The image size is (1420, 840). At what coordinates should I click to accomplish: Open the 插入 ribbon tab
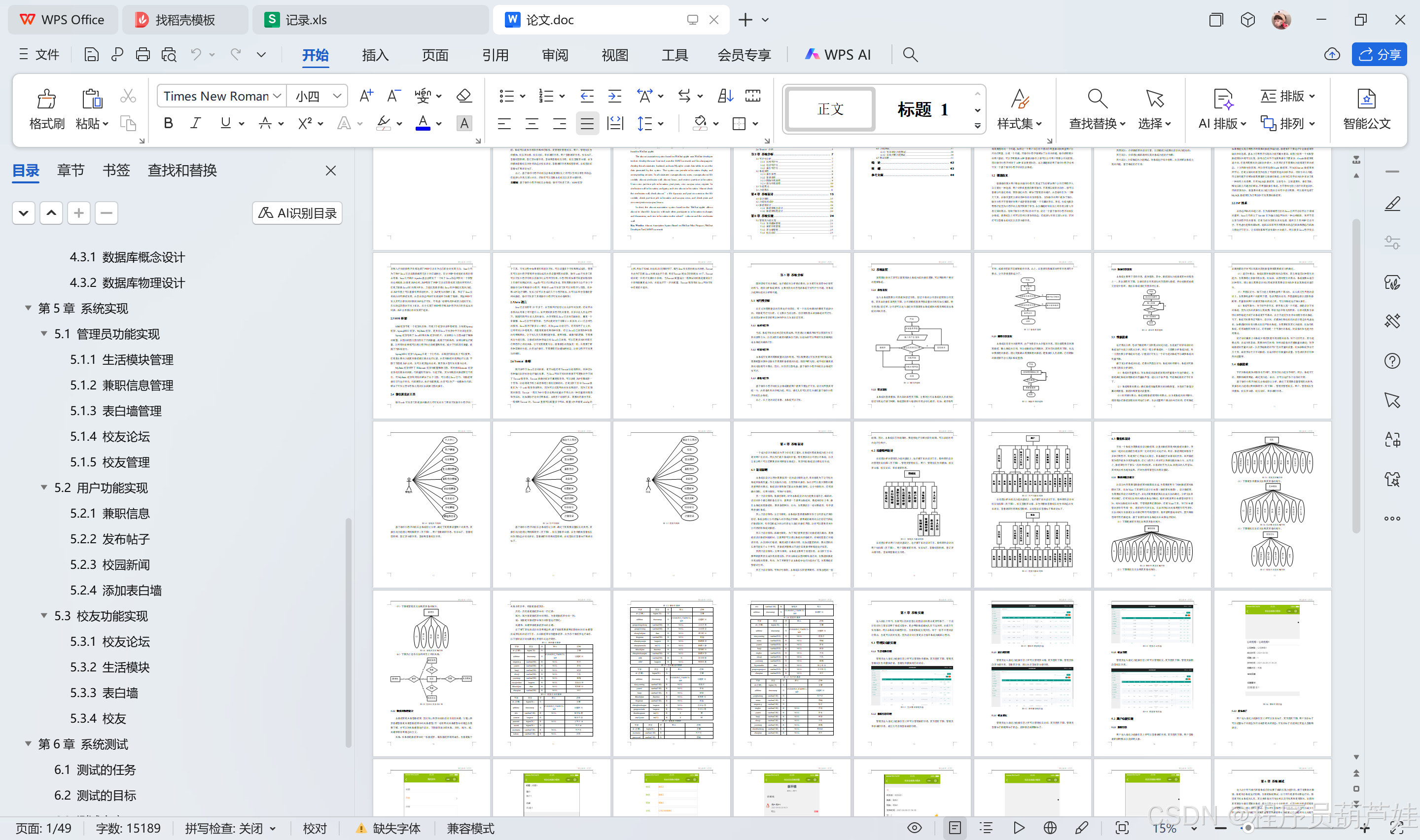coord(375,55)
